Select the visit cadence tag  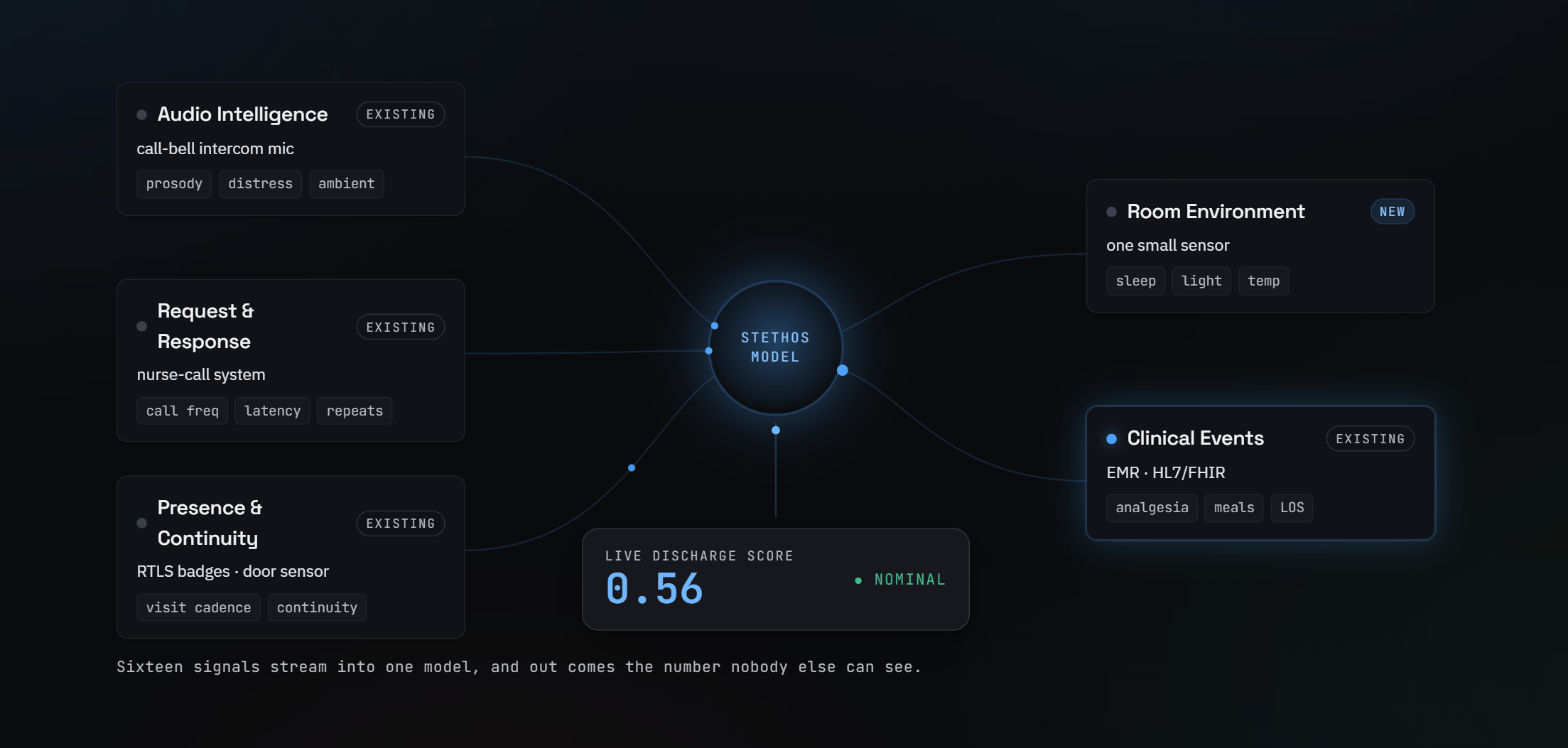pos(198,607)
